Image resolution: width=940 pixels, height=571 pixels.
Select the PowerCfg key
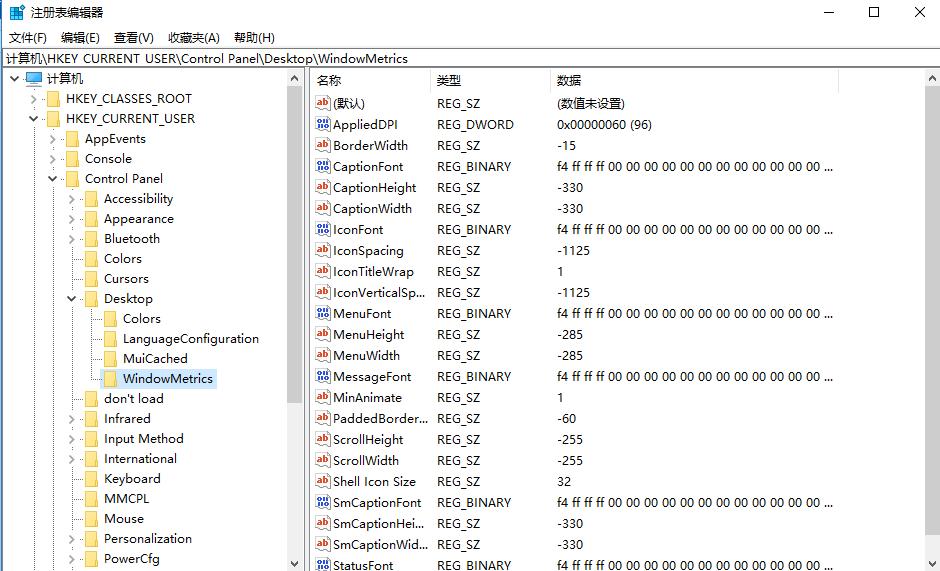click(132, 559)
